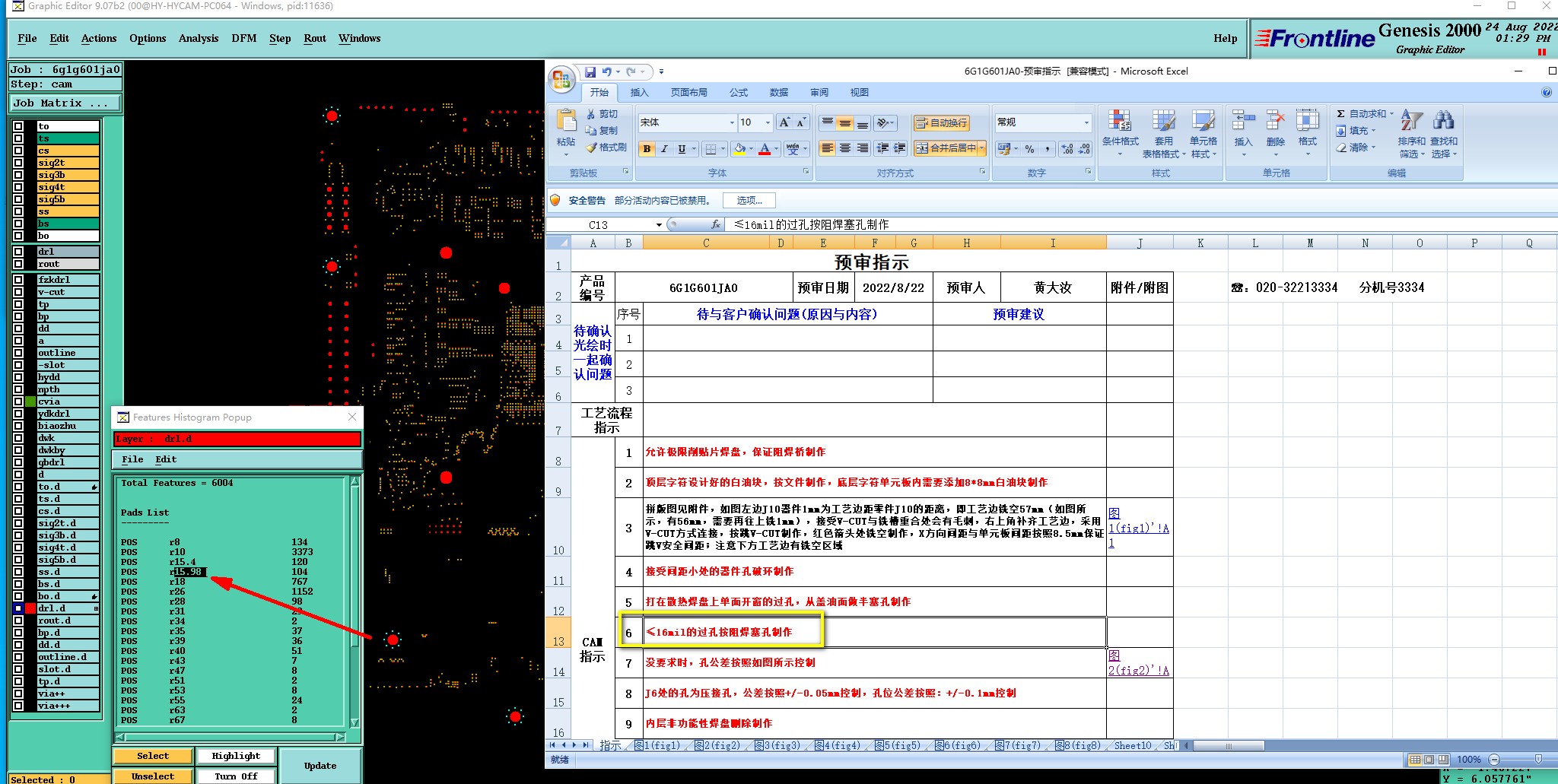
Task: Click the align text left icon
Action: (828, 149)
